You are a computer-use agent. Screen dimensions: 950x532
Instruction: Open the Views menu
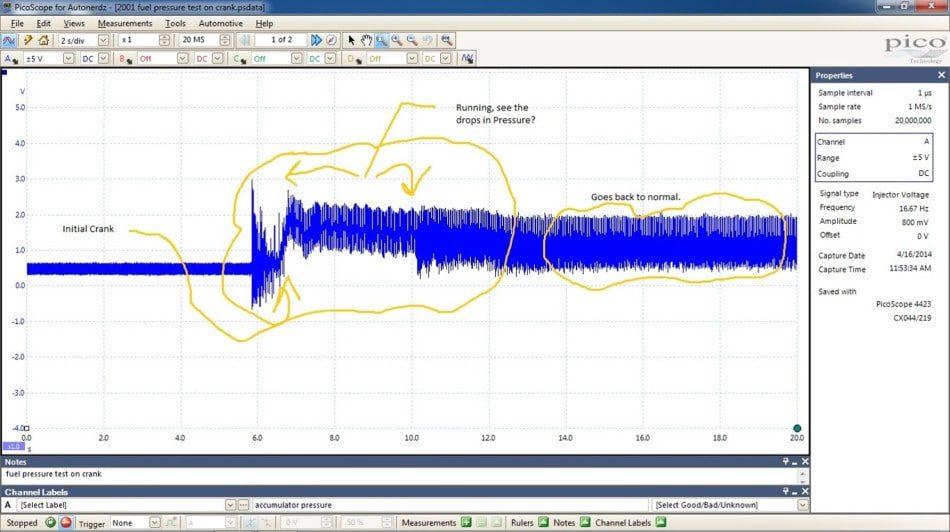pyautogui.click(x=74, y=23)
